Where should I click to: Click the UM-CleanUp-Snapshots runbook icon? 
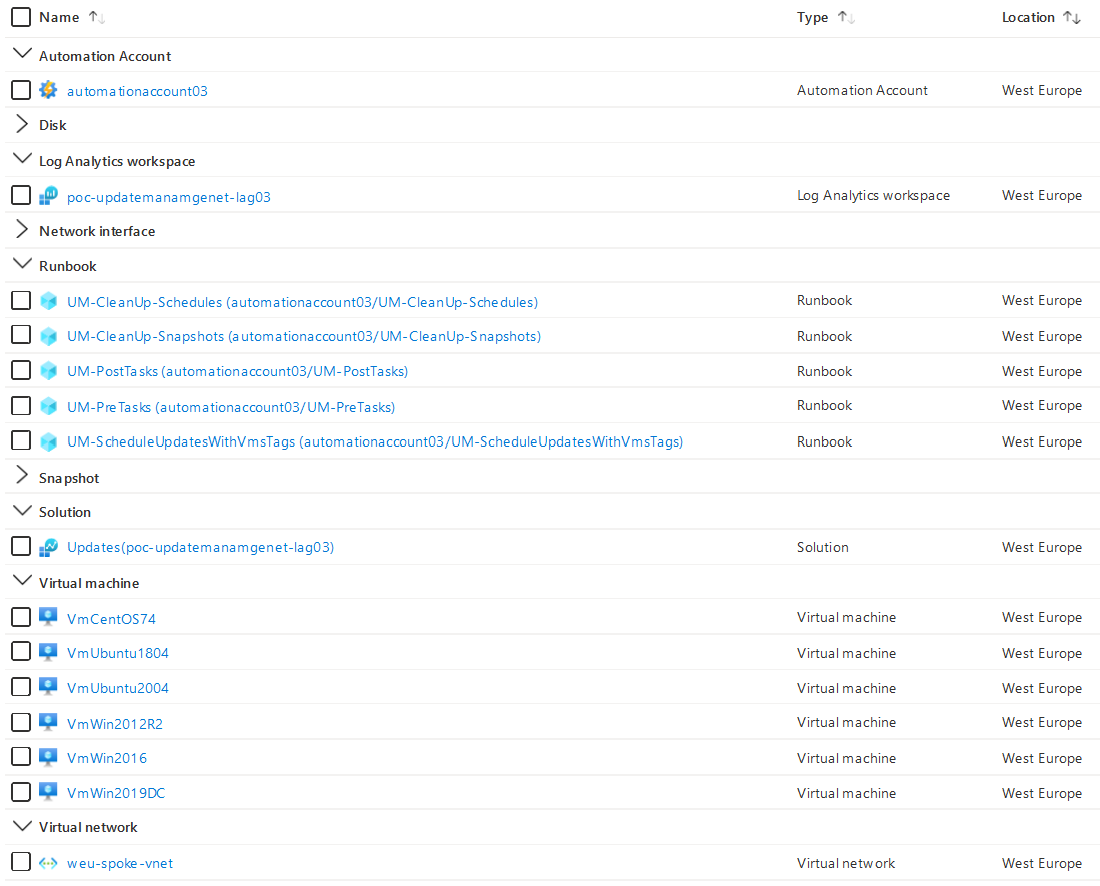click(x=48, y=336)
